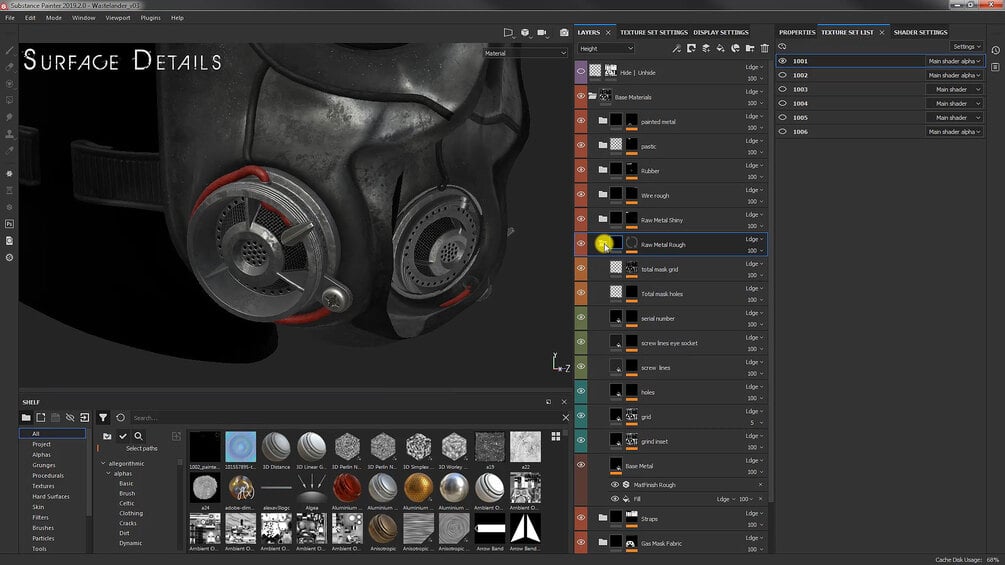The width and height of the screenshot is (1005, 565).
Task: Select the Grunges shelf category
Action: (x=44, y=465)
